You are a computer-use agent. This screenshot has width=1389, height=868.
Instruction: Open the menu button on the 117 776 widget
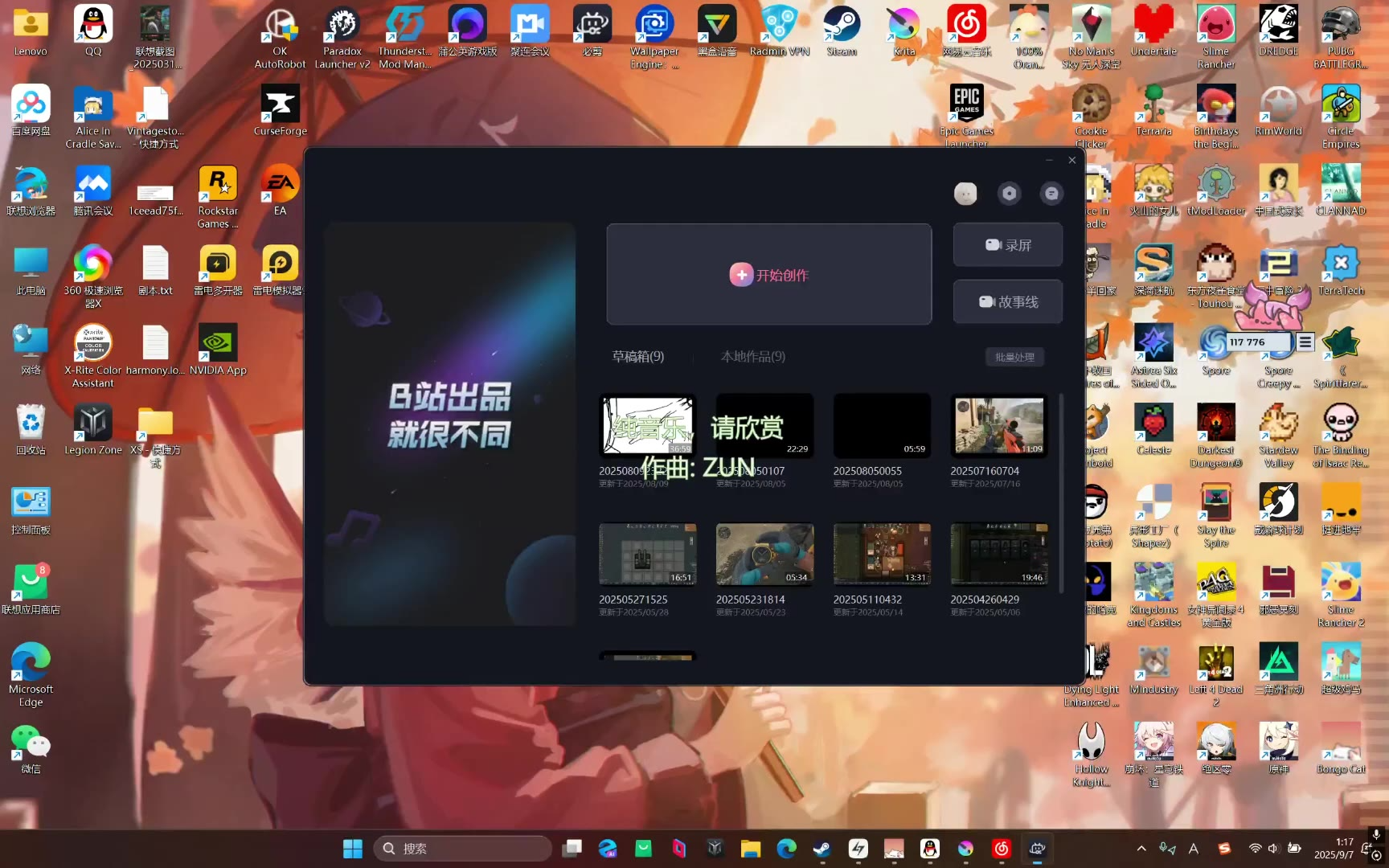[x=1305, y=342]
